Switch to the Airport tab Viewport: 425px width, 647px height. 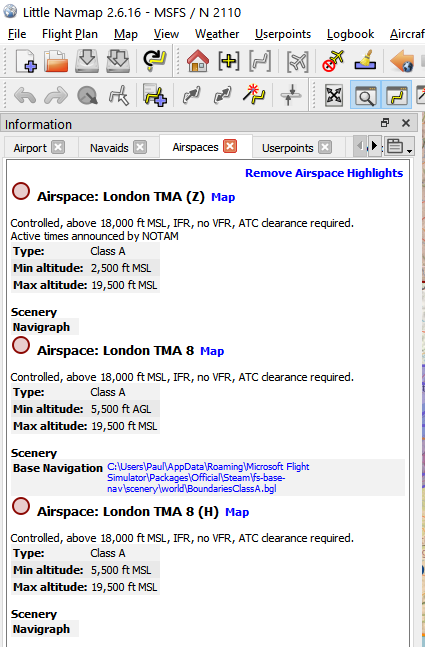point(40,148)
